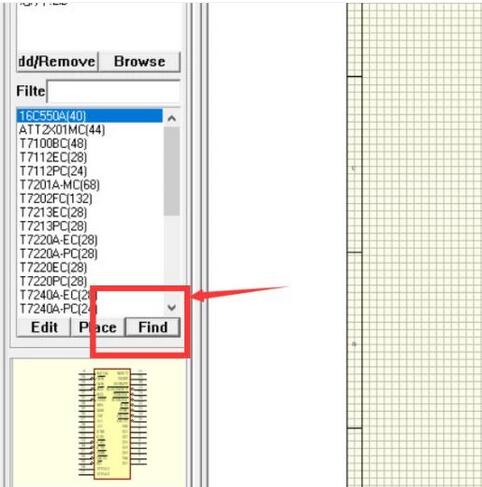Focus the Filter text field
The height and width of the screenshot is (487, 482).
pyautogui.click(x=113, y=91)
